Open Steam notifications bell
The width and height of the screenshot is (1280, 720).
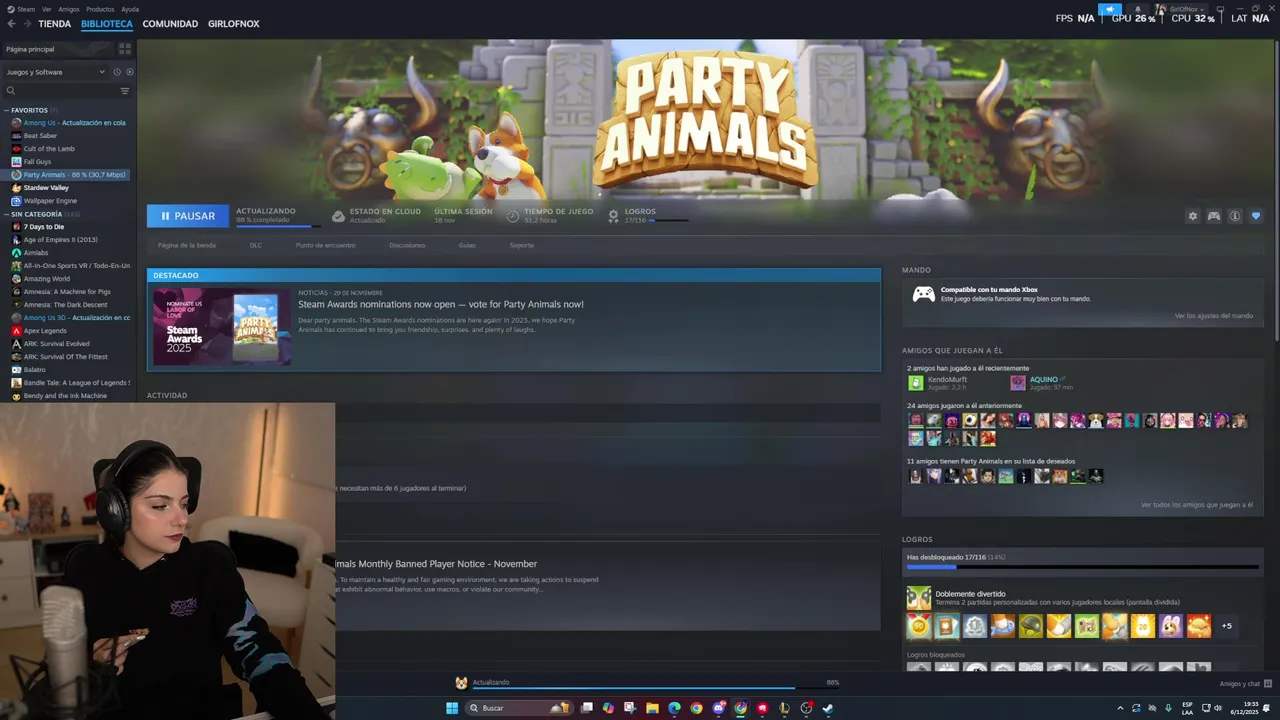click(1137, 9)
